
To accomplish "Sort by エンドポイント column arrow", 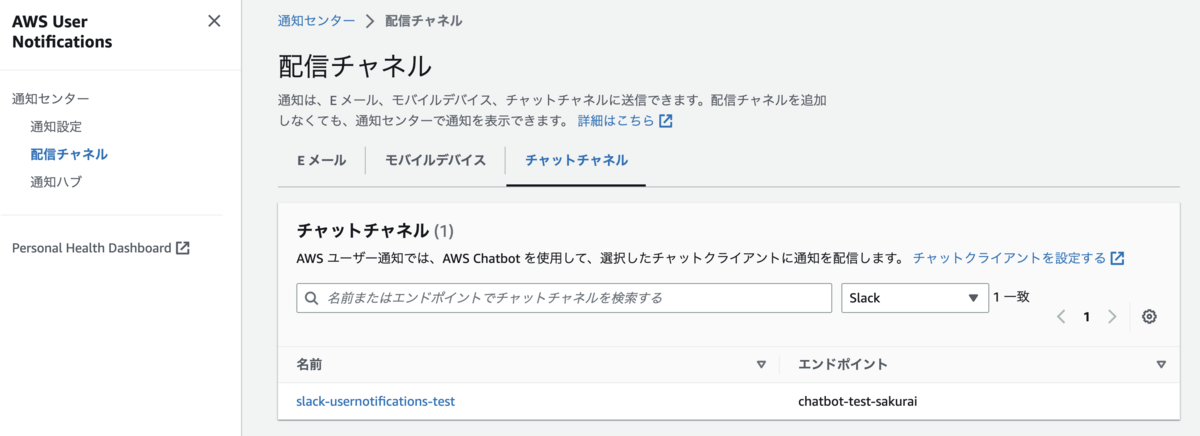I will (1161, 365).
